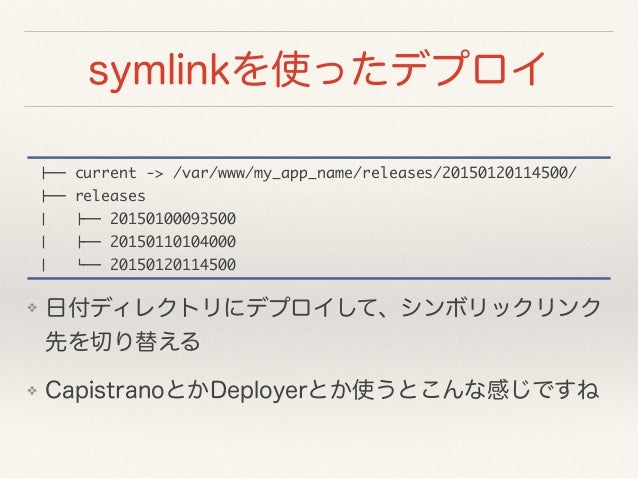This screenshot has width=638, height=479.
Task: Click the bullet text starting '日付ディレクトリにデプロイして'
Action: pos(323,324)
